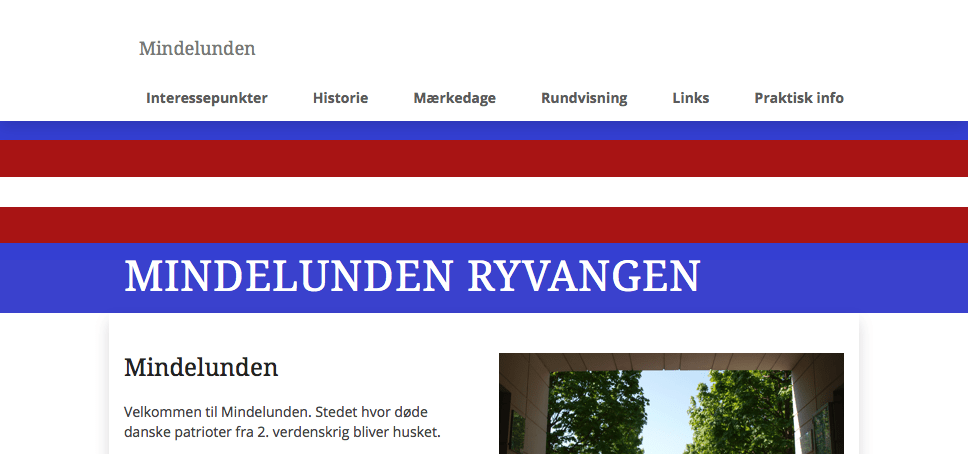The image size is (968, 454).
Task: Navigate to Praktisk info
Action: (x=799, y=98)
